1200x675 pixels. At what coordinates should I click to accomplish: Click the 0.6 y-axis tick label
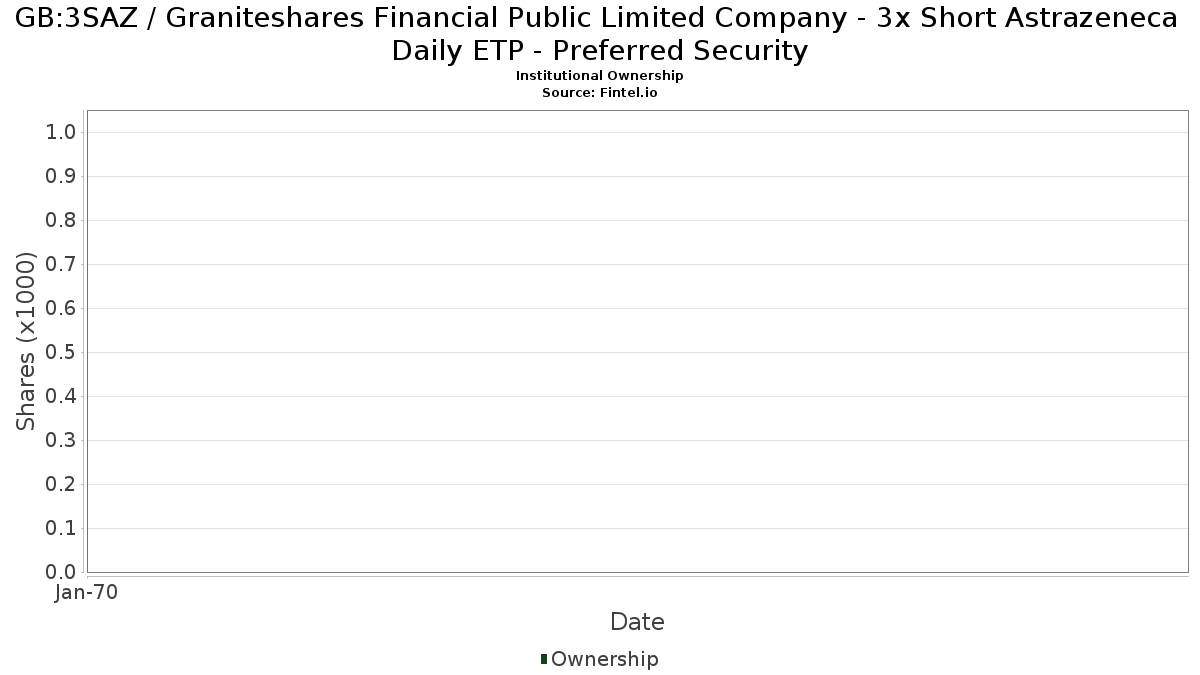[62, 309]
